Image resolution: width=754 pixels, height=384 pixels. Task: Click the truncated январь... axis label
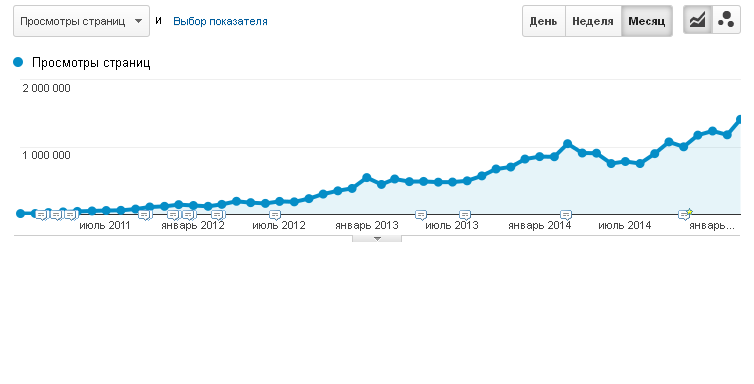712,225
